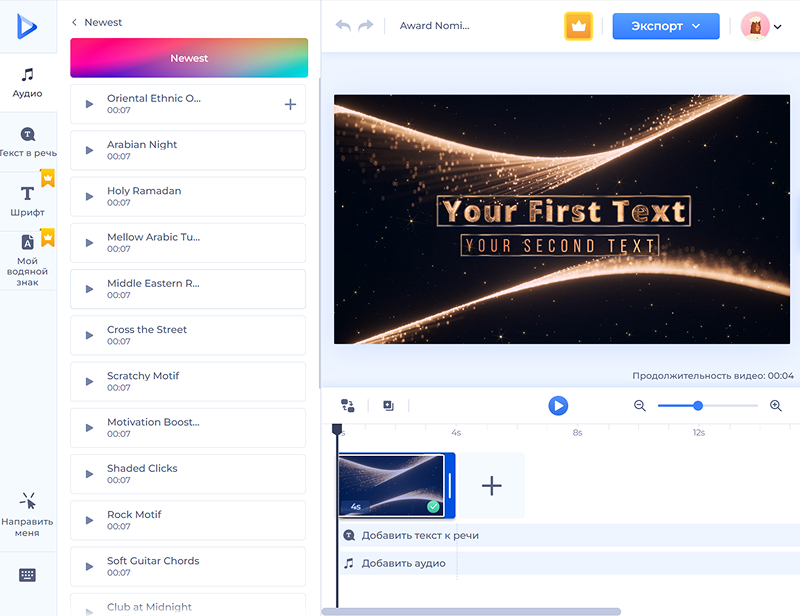Click the redo arrow icon

tap(366, 26)
